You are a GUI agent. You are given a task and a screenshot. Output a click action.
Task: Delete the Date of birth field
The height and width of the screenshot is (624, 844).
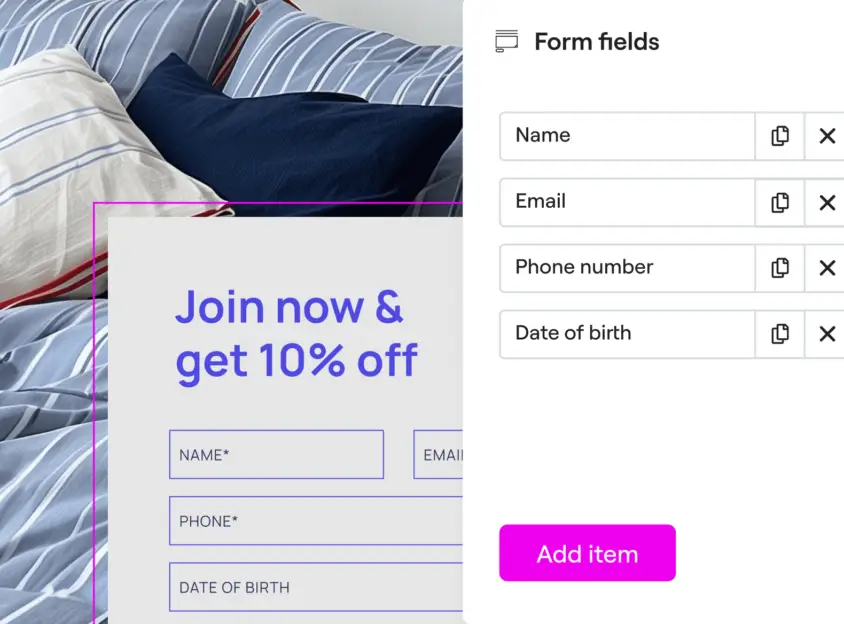(827, 334)
